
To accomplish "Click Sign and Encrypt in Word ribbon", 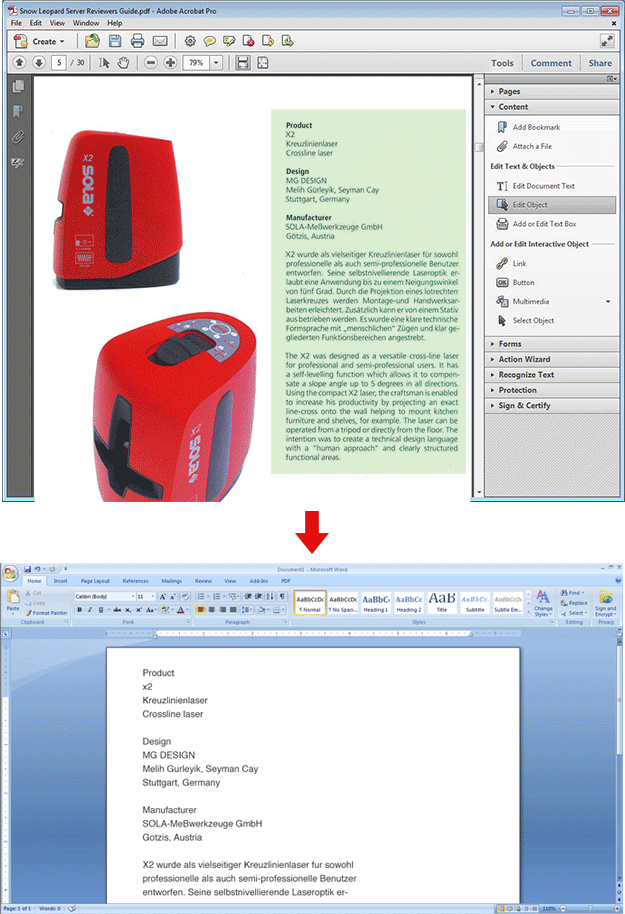I will 606,603.
